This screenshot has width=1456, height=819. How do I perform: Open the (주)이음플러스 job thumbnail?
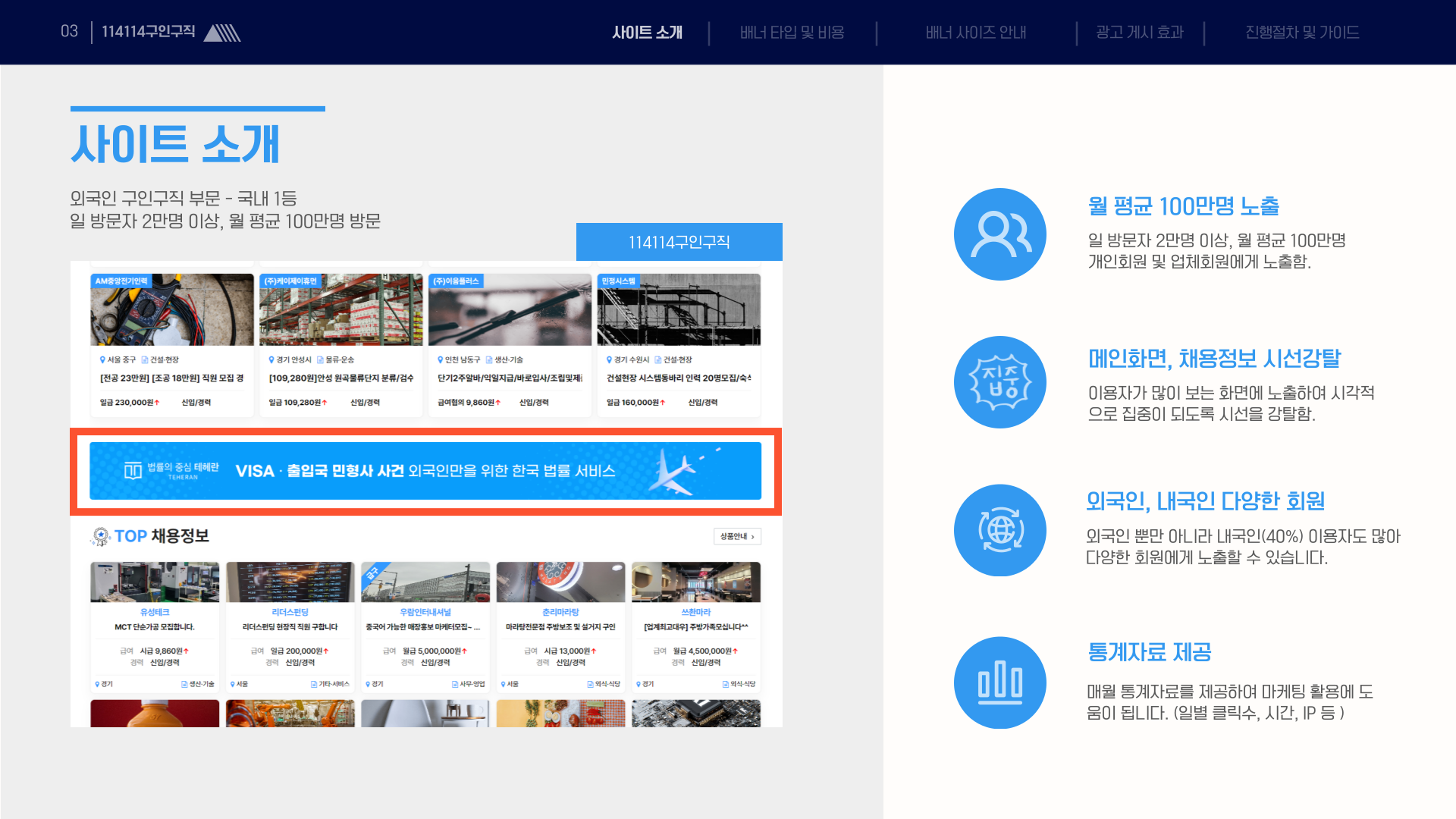[510, 309]
